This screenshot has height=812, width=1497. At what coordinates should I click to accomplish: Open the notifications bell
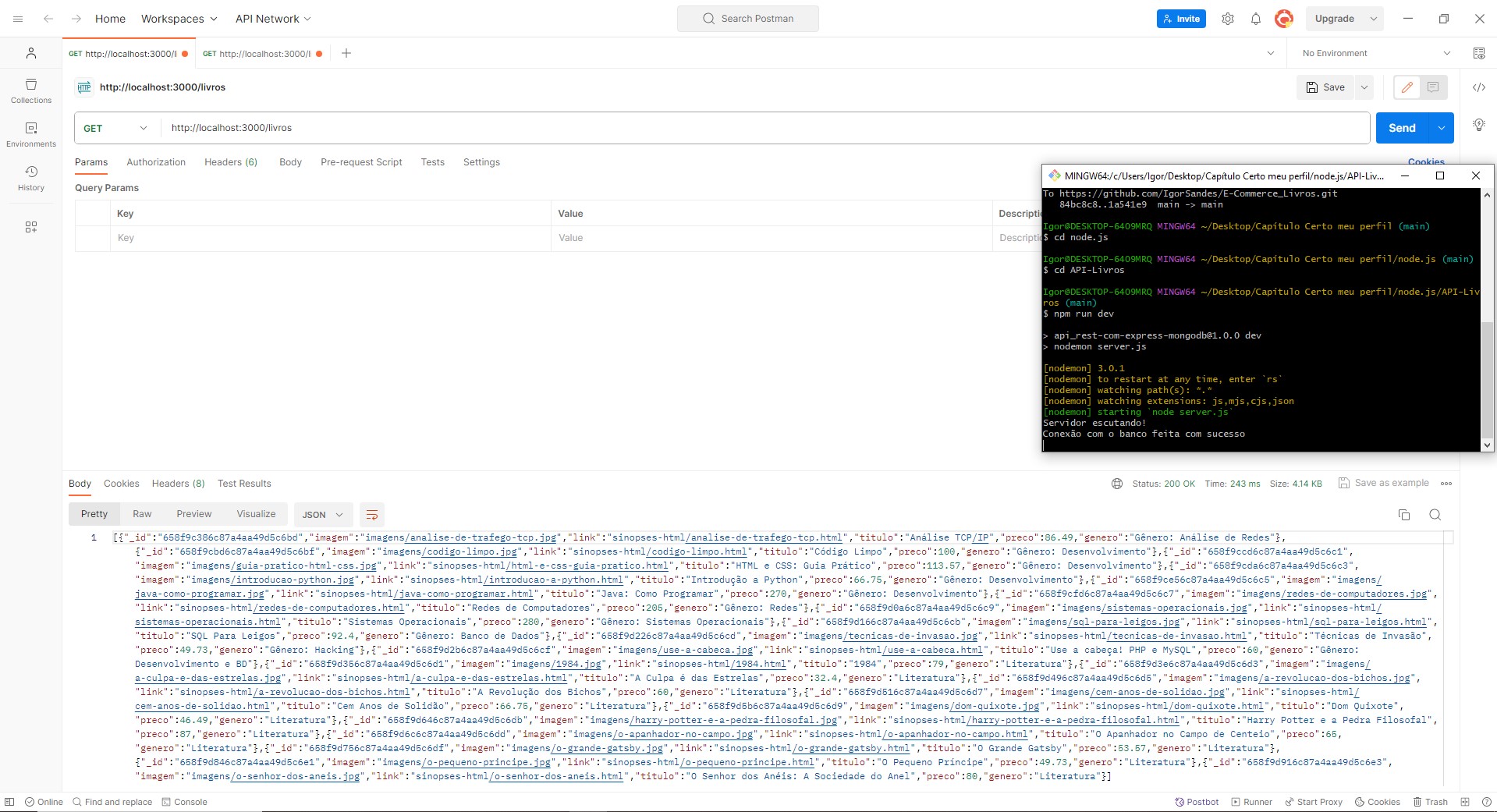1256,19
